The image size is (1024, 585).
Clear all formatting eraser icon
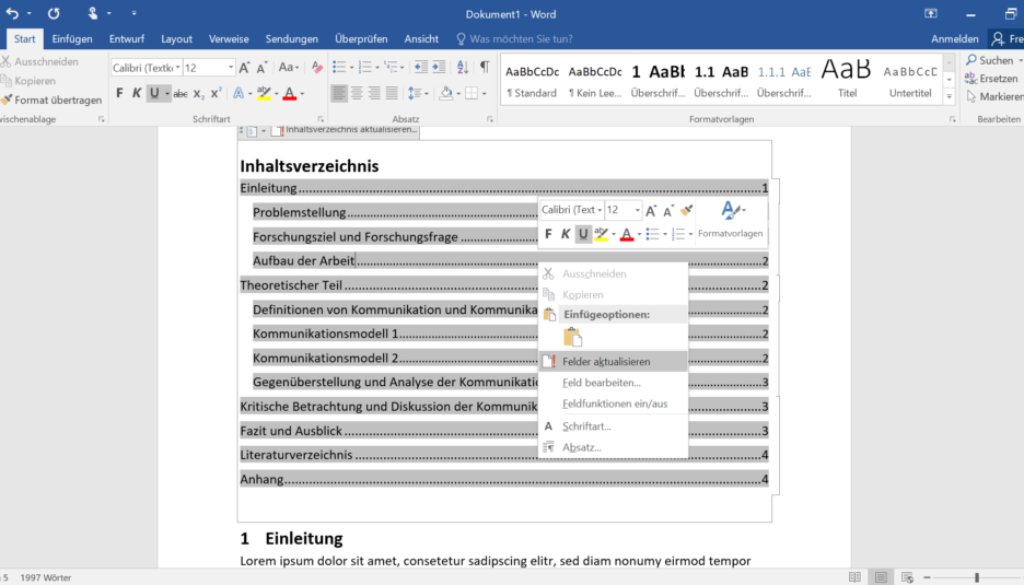(x=317, y=67)
